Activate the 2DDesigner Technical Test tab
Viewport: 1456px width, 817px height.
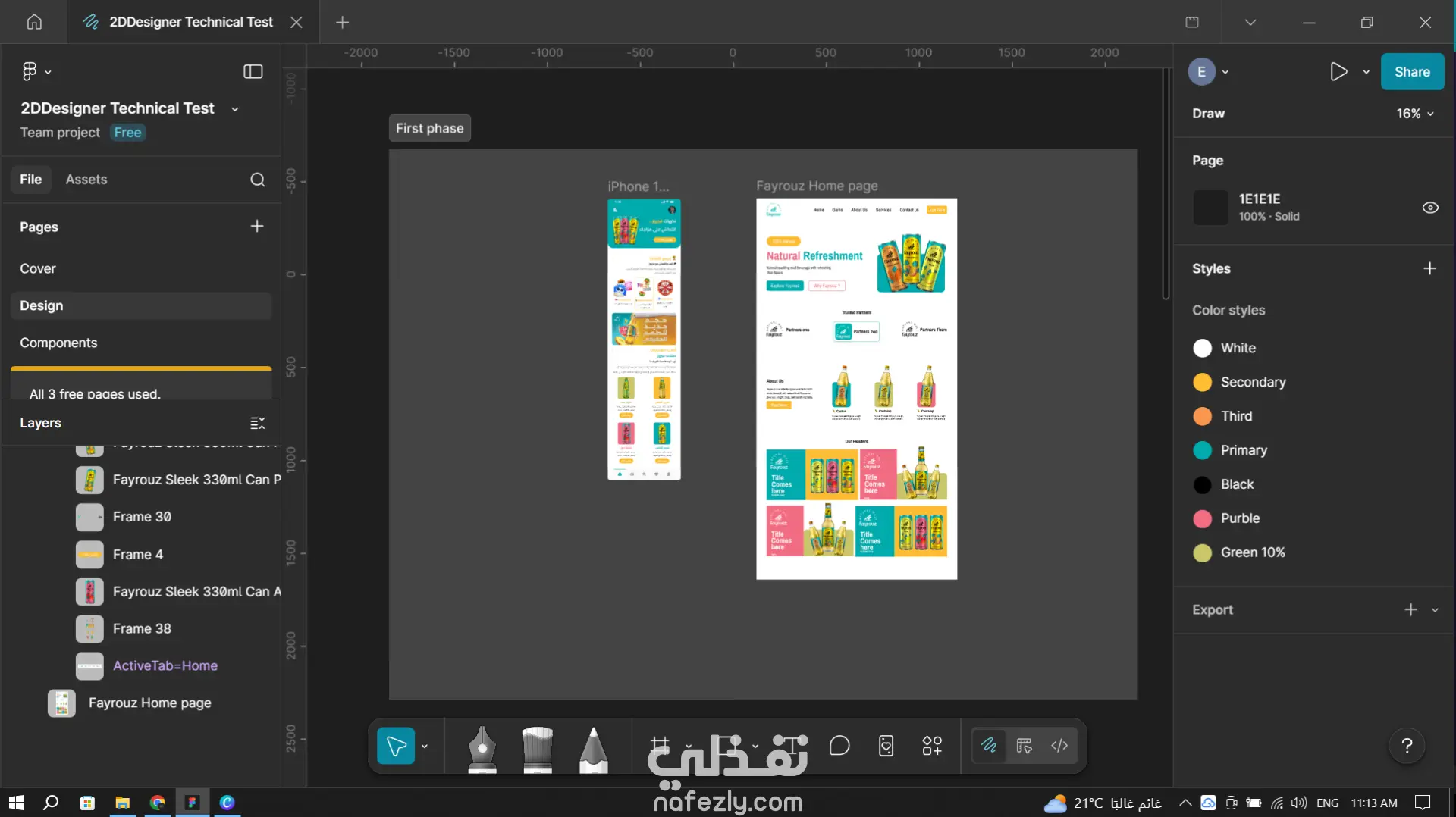click(191, 22)
